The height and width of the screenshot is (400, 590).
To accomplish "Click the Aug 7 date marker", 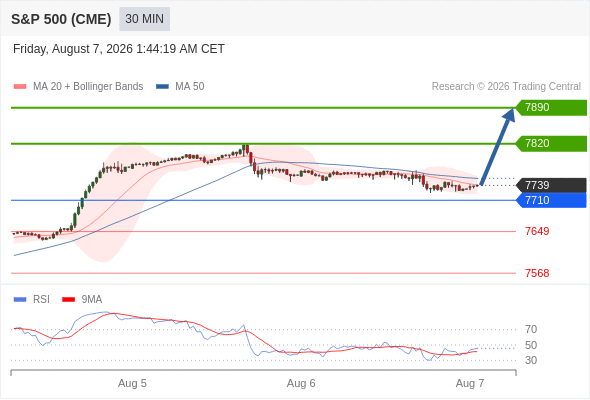I will tap(470, 383).
